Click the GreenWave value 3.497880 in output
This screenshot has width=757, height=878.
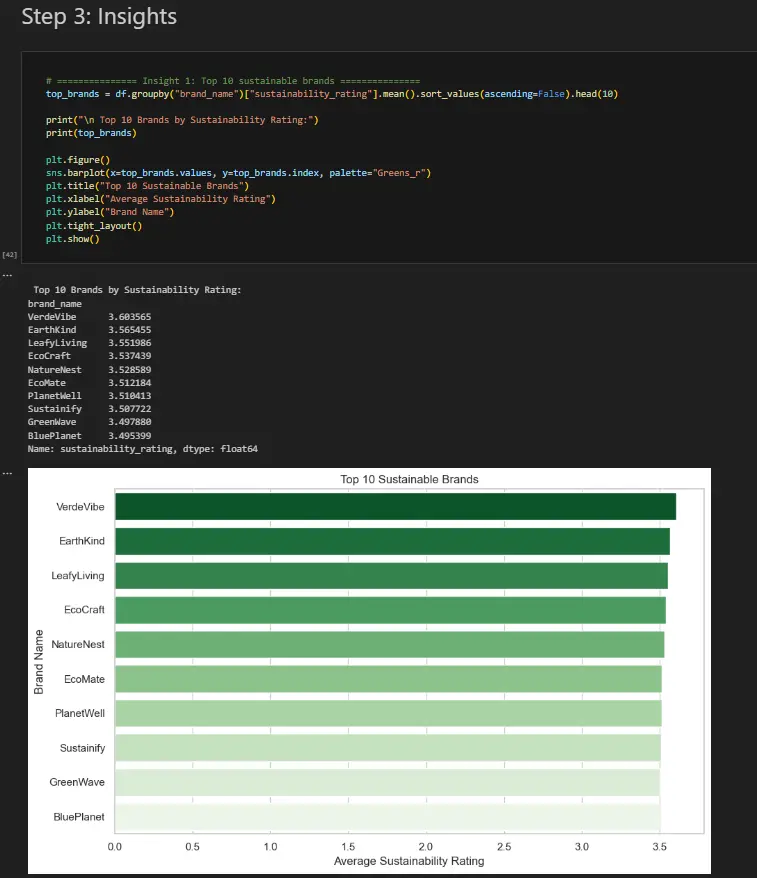(x=129, y=422)
